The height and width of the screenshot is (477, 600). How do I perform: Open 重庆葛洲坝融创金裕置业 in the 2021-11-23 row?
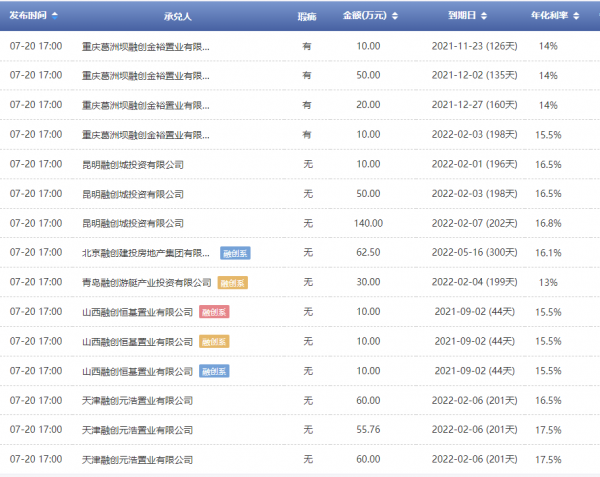[x=146, y=47]
